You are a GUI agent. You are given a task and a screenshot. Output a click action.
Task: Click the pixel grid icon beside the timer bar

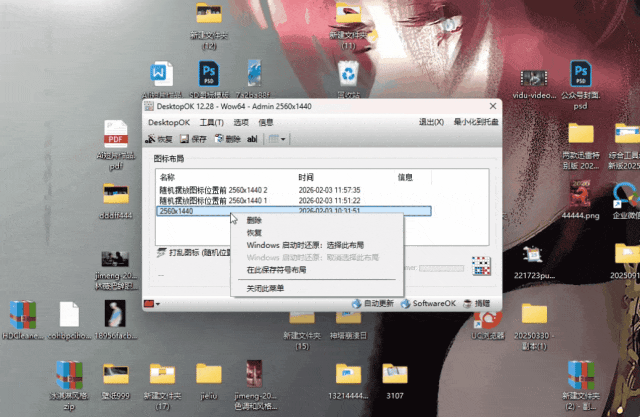click(481, 266)
